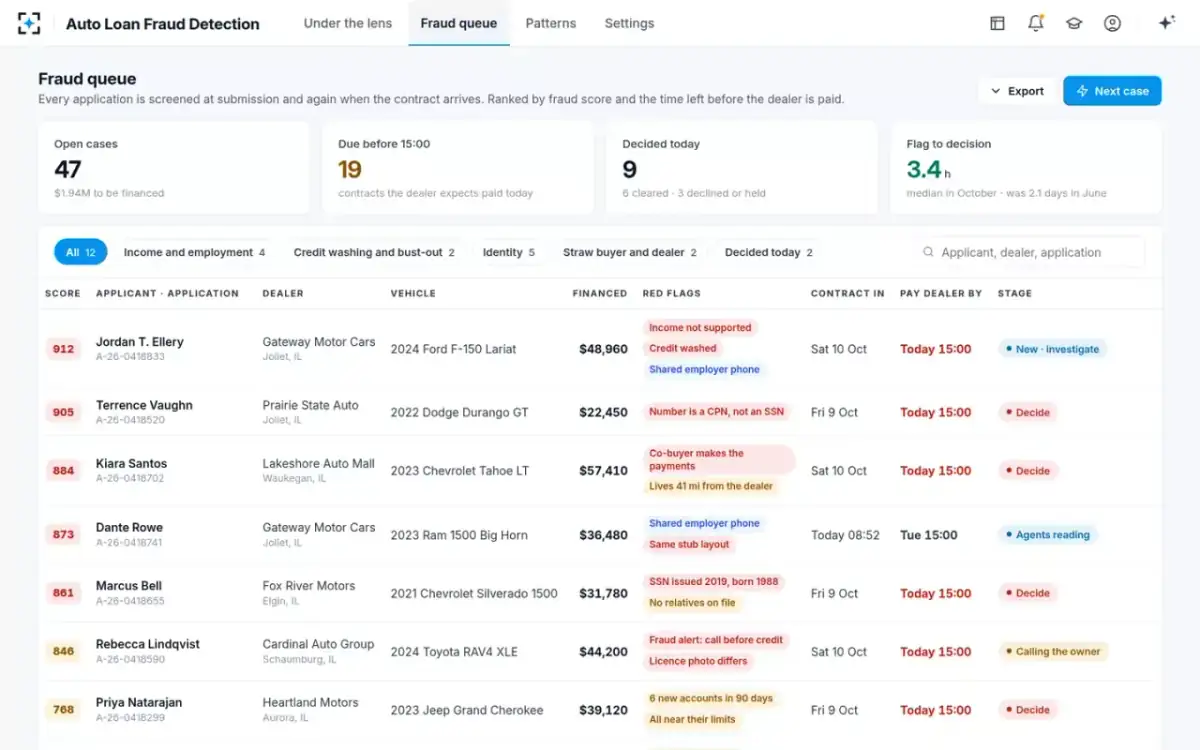Click the $57,410 financed amount
1200x750 pixels.
604,470
